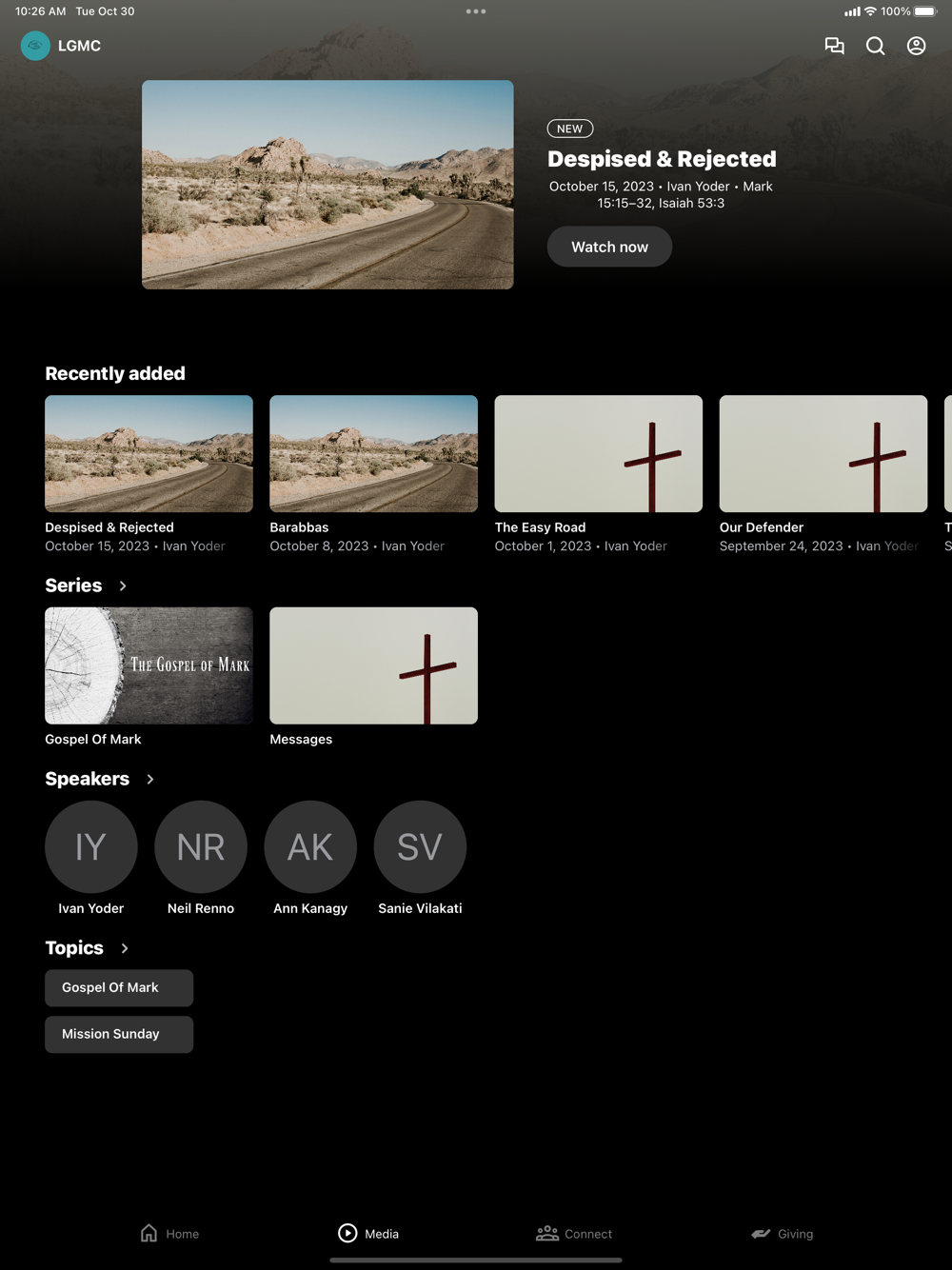
Task: Expand the Series section chevron
Action: point(123,585)
